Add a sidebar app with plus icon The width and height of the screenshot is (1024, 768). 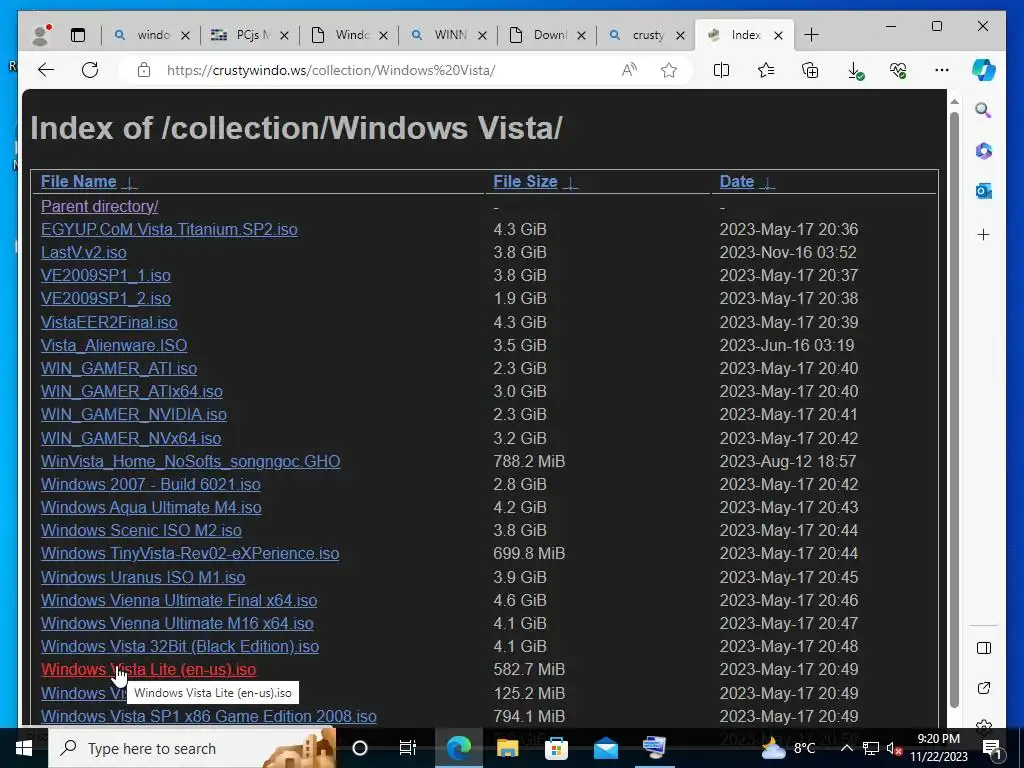coord(984,234)
